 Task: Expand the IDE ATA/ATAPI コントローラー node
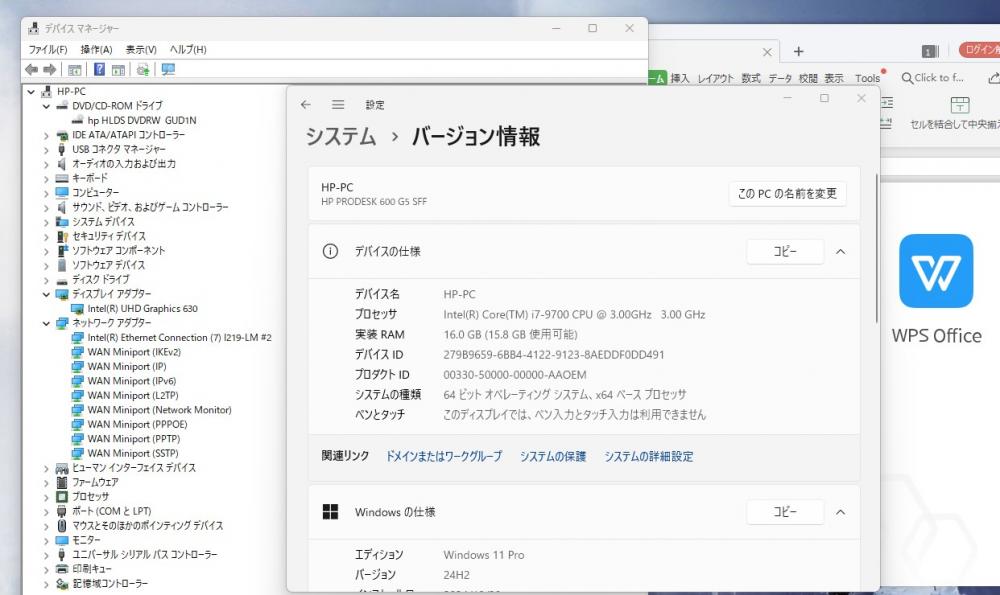[46, 135]
